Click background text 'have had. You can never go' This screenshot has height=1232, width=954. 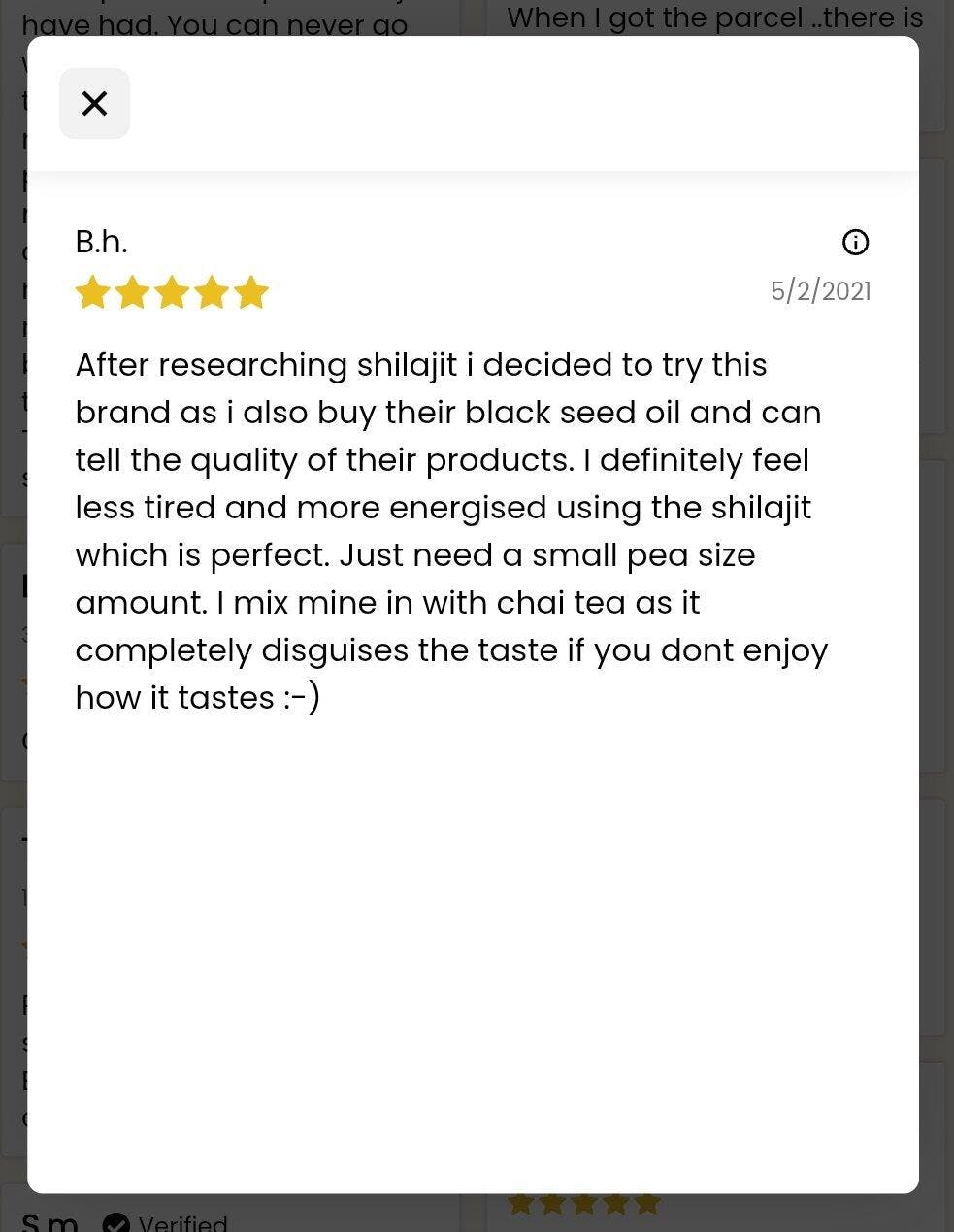tap(214, 25)
